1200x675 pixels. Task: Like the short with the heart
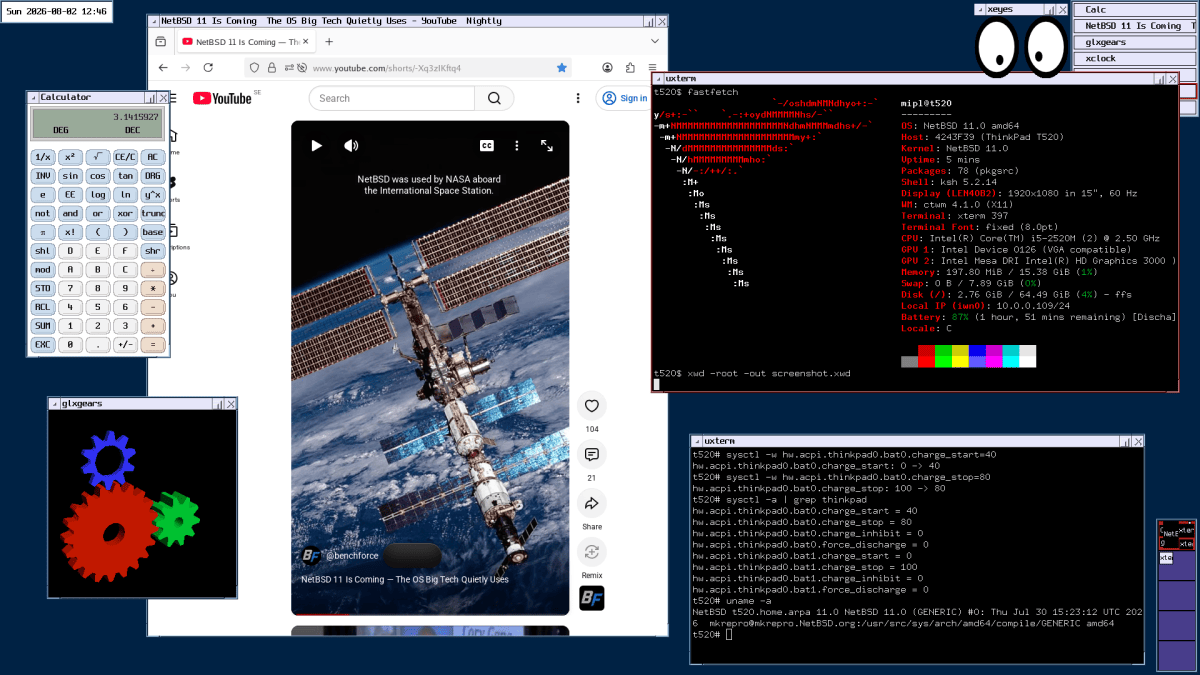[x=592, y=405]
